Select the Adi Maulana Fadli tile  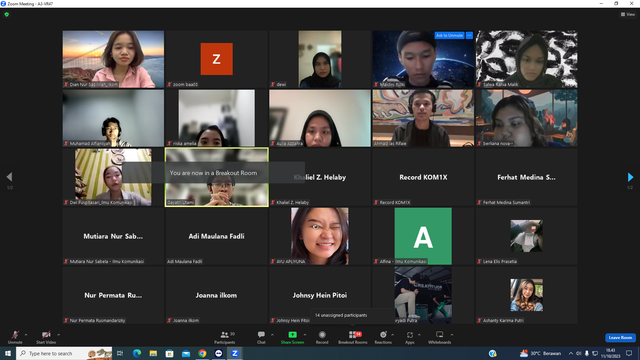[x=216, y=236]
